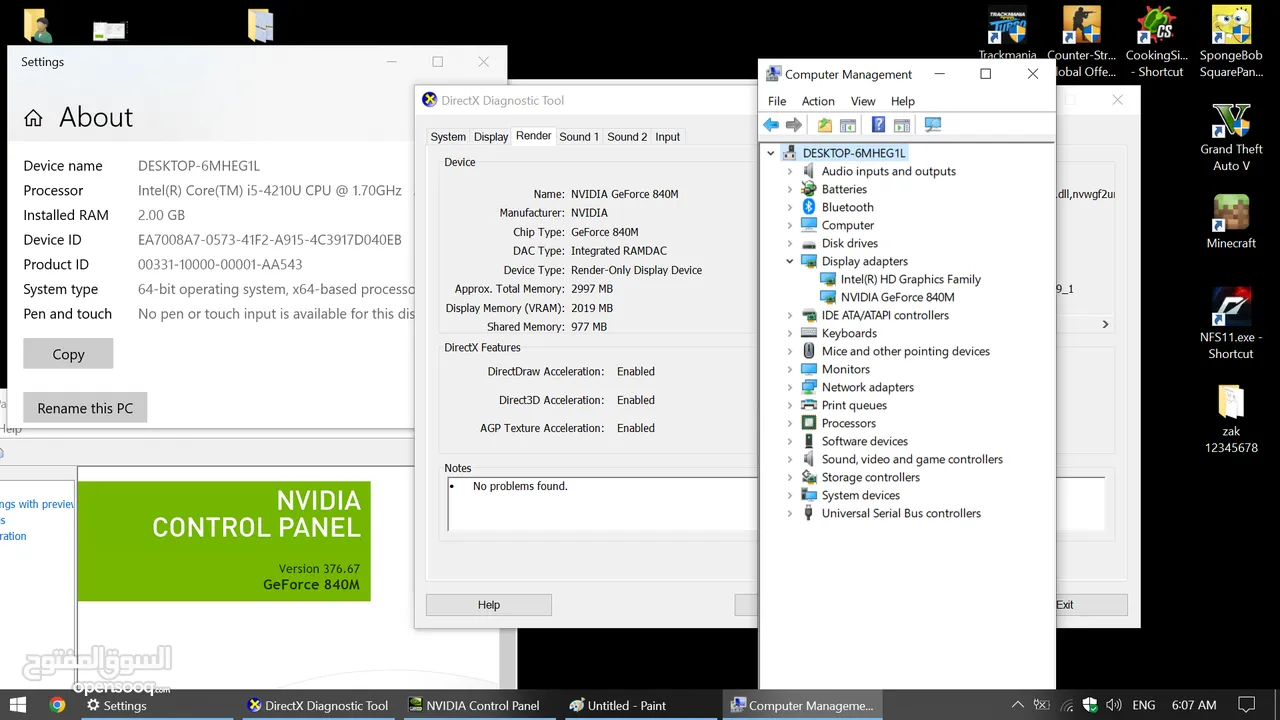Viewport: 1280px width, 720px height.
Task: Open the File menu in Computer Management
Action: click(777, 101)
